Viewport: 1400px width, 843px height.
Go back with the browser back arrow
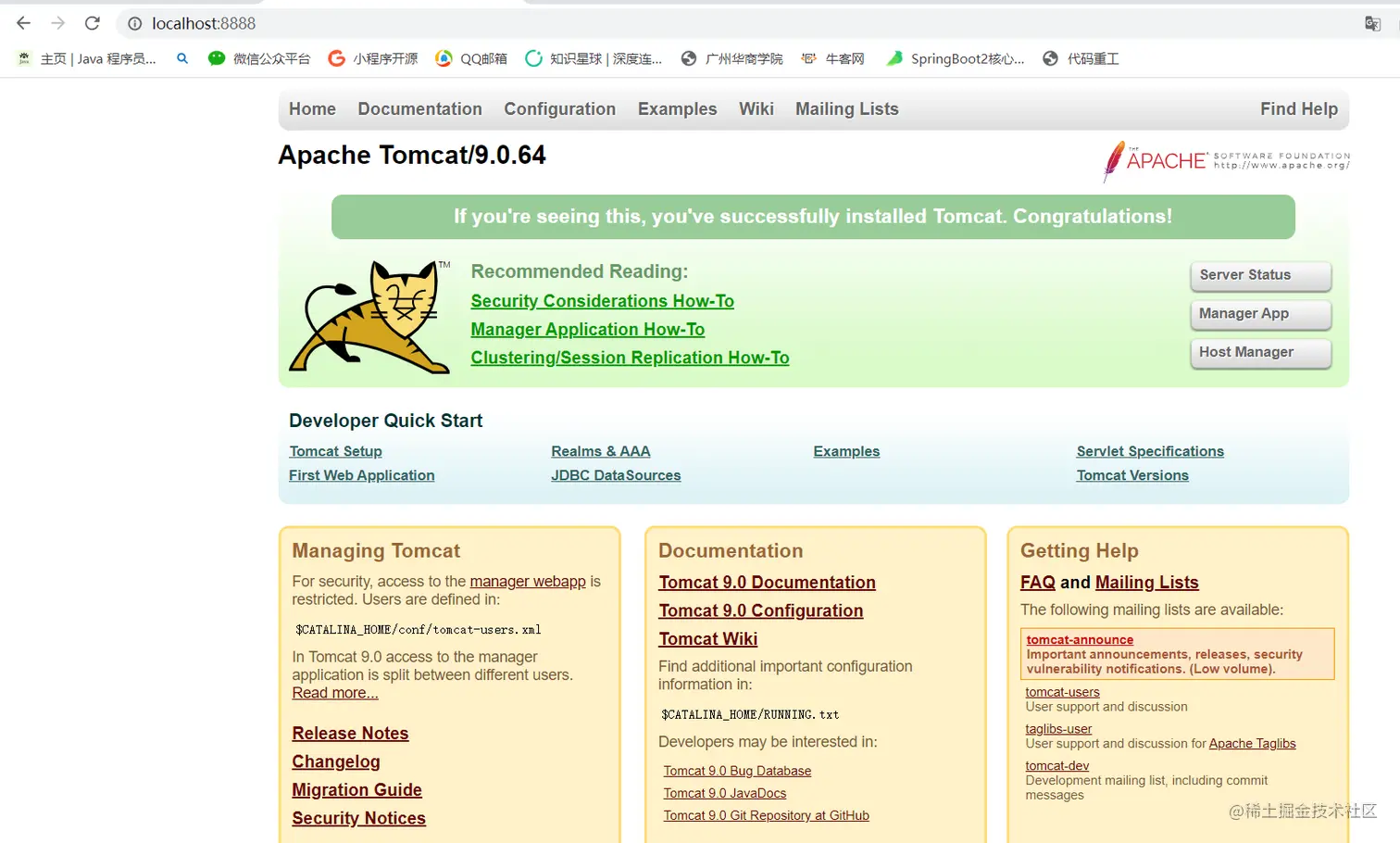pyautogui.click(x=24, y=23)
